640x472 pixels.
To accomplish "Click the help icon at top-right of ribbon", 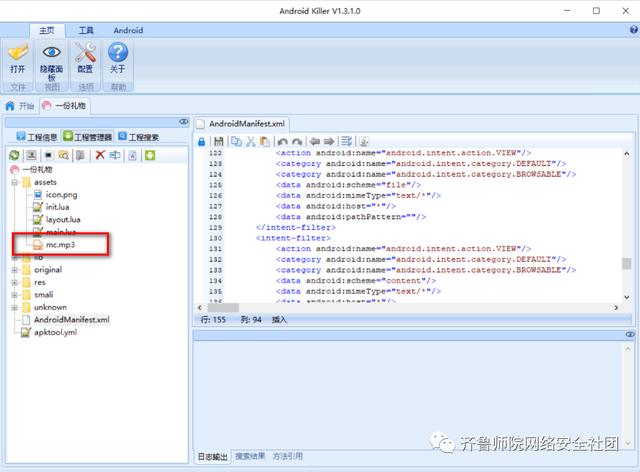I will [x=633, y=30].
